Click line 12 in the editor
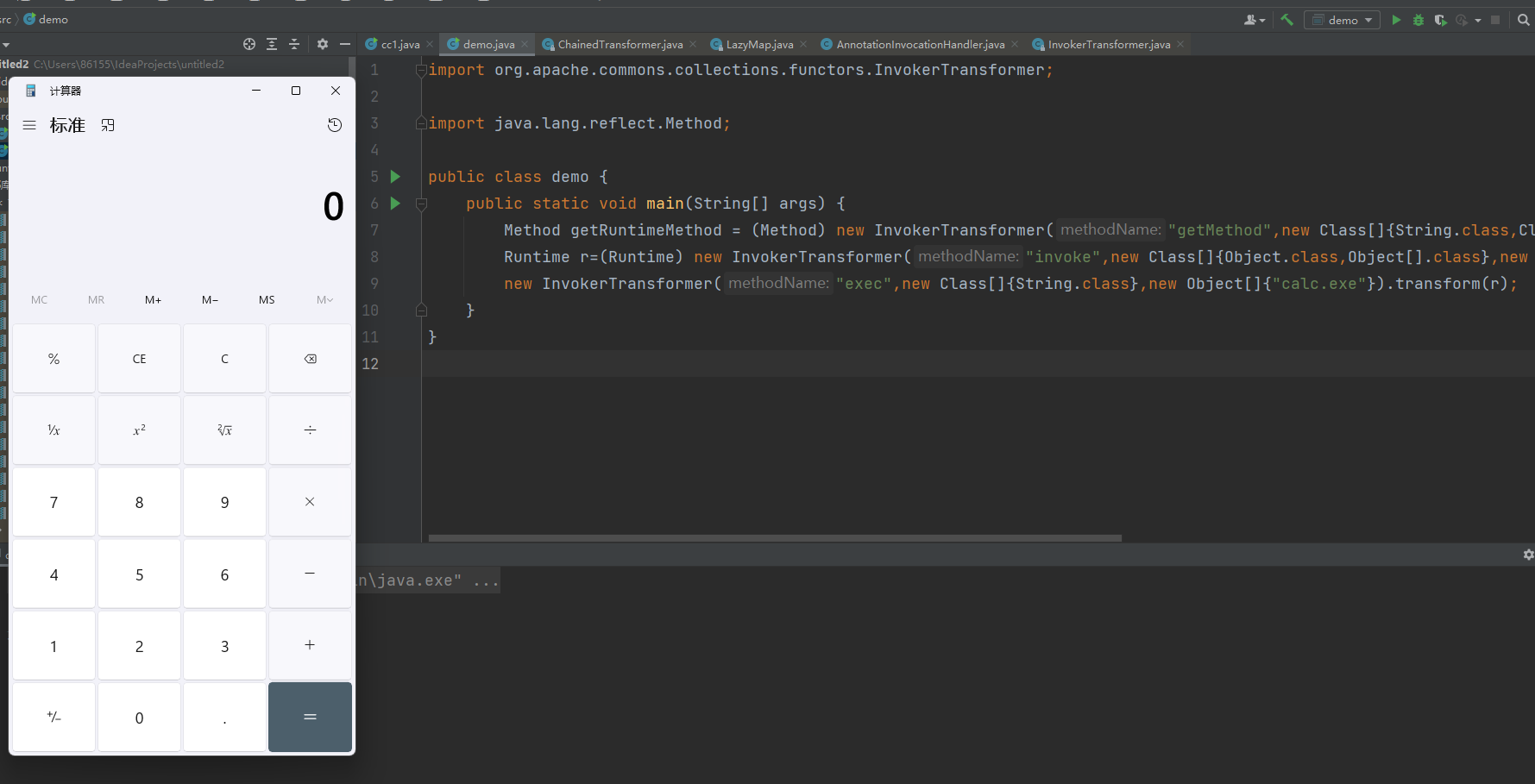This screenshot has width=1535, height=784. tap(978, 364)
